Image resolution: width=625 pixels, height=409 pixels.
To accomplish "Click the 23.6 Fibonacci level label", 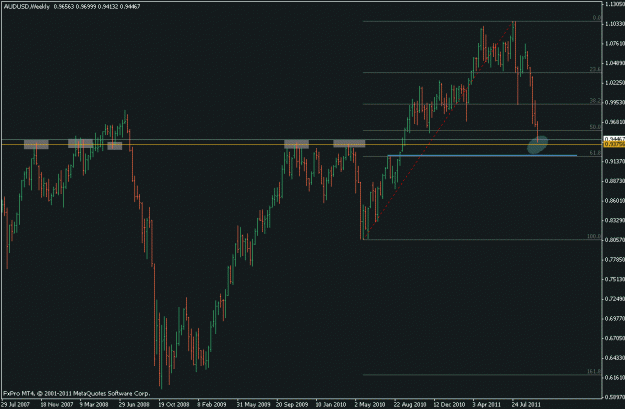I will coord(595,69).
